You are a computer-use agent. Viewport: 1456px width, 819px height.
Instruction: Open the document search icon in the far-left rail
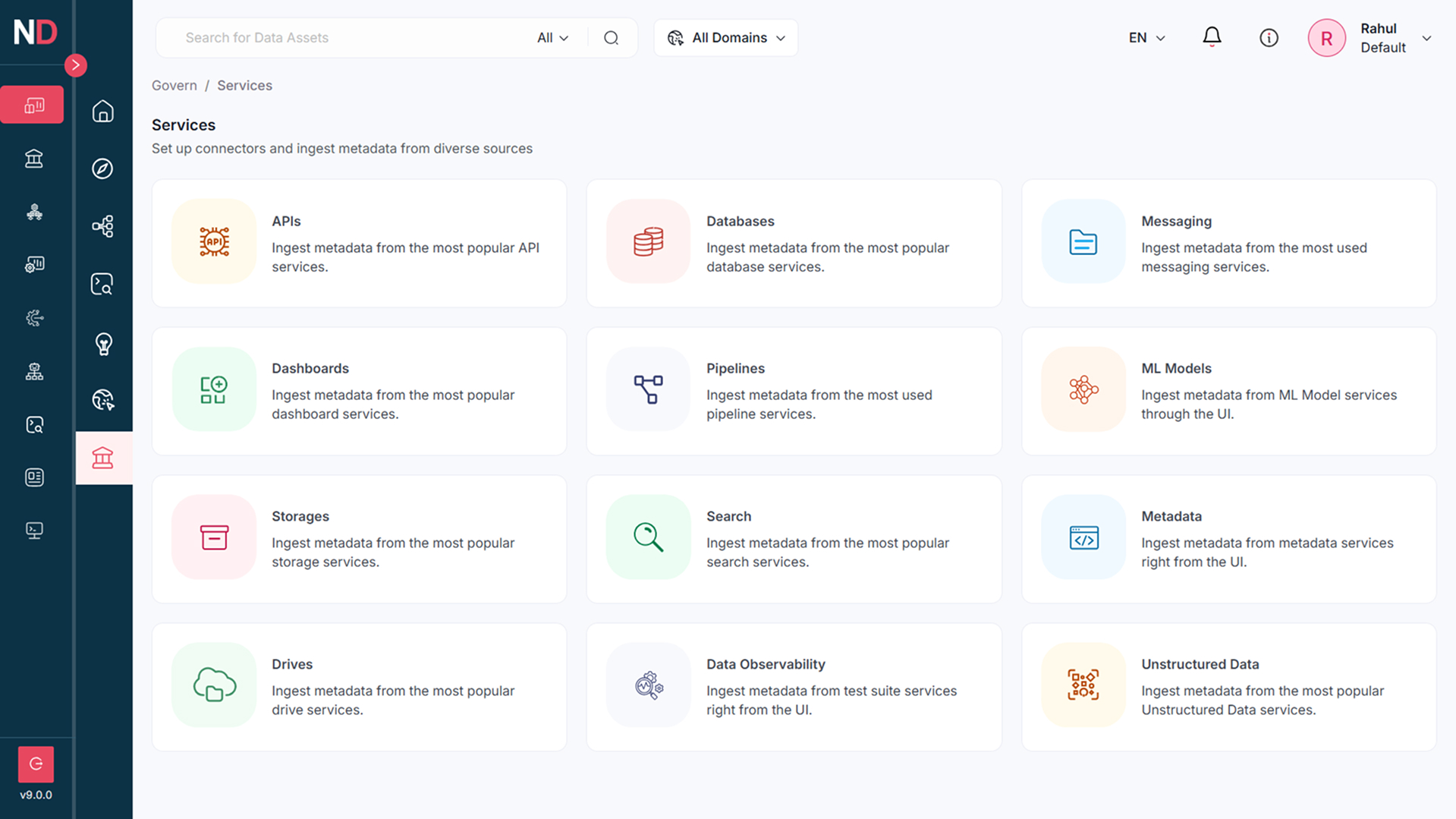(34, 424)
